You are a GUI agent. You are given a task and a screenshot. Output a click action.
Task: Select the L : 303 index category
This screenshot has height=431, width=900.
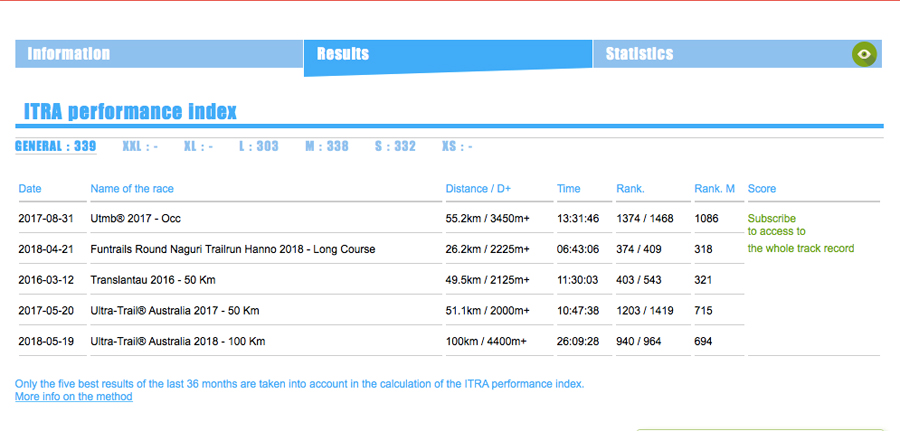pyautogui.click(x=258, y=146)
